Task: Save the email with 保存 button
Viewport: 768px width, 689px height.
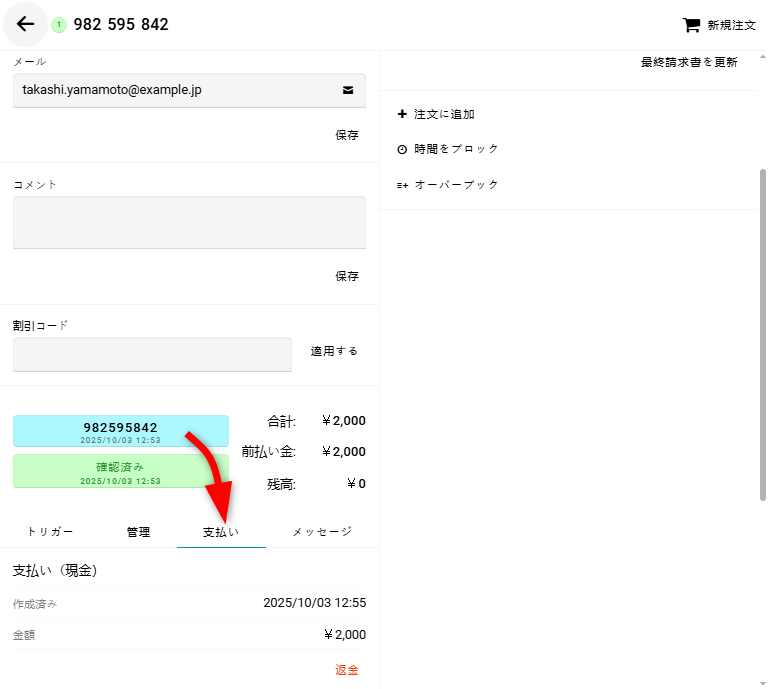Action: click(347, 135)
